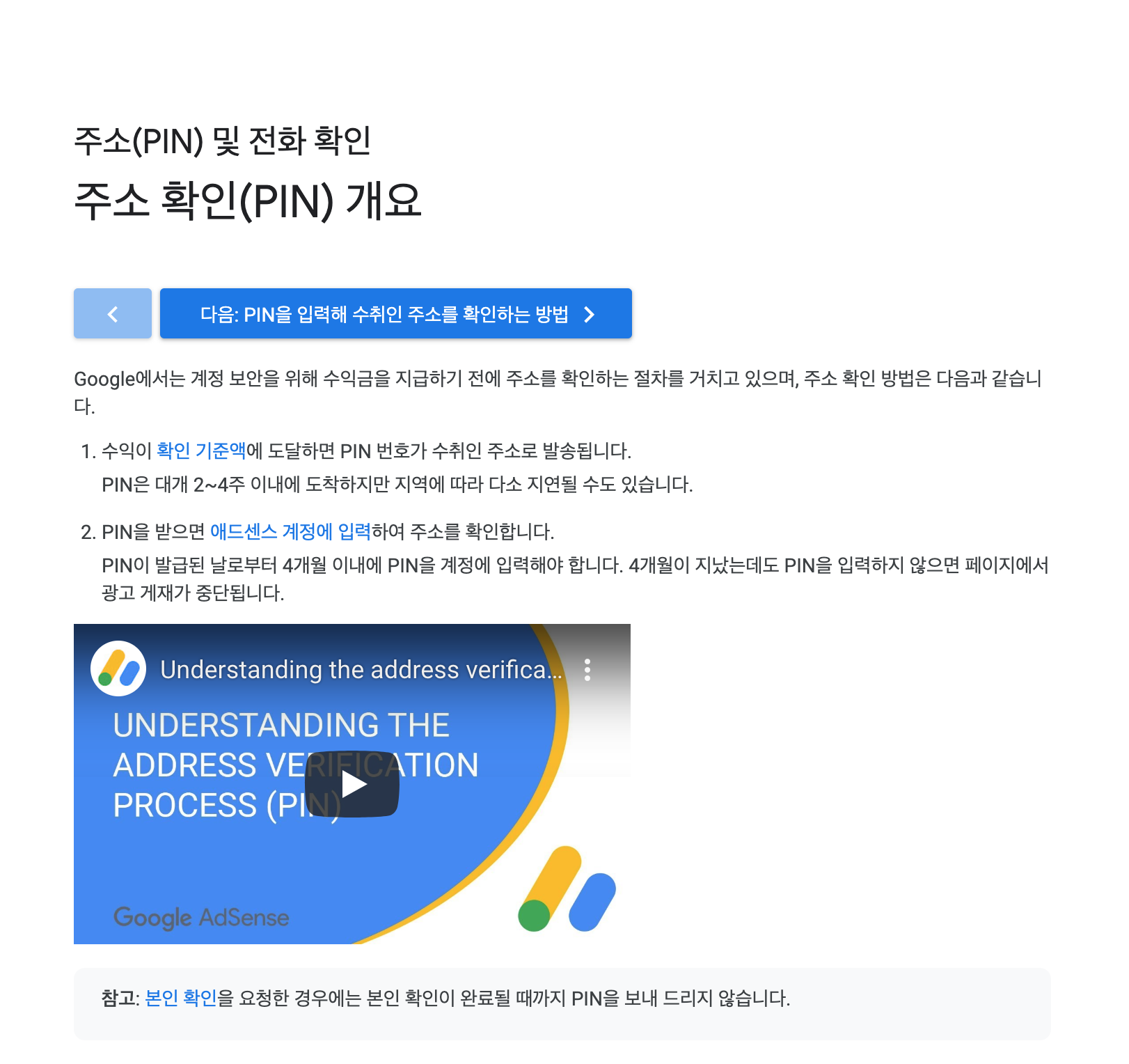Click the AdSense channel avatar on the video
Viewport: 1129px width, 1064px height.
(118, 668)
